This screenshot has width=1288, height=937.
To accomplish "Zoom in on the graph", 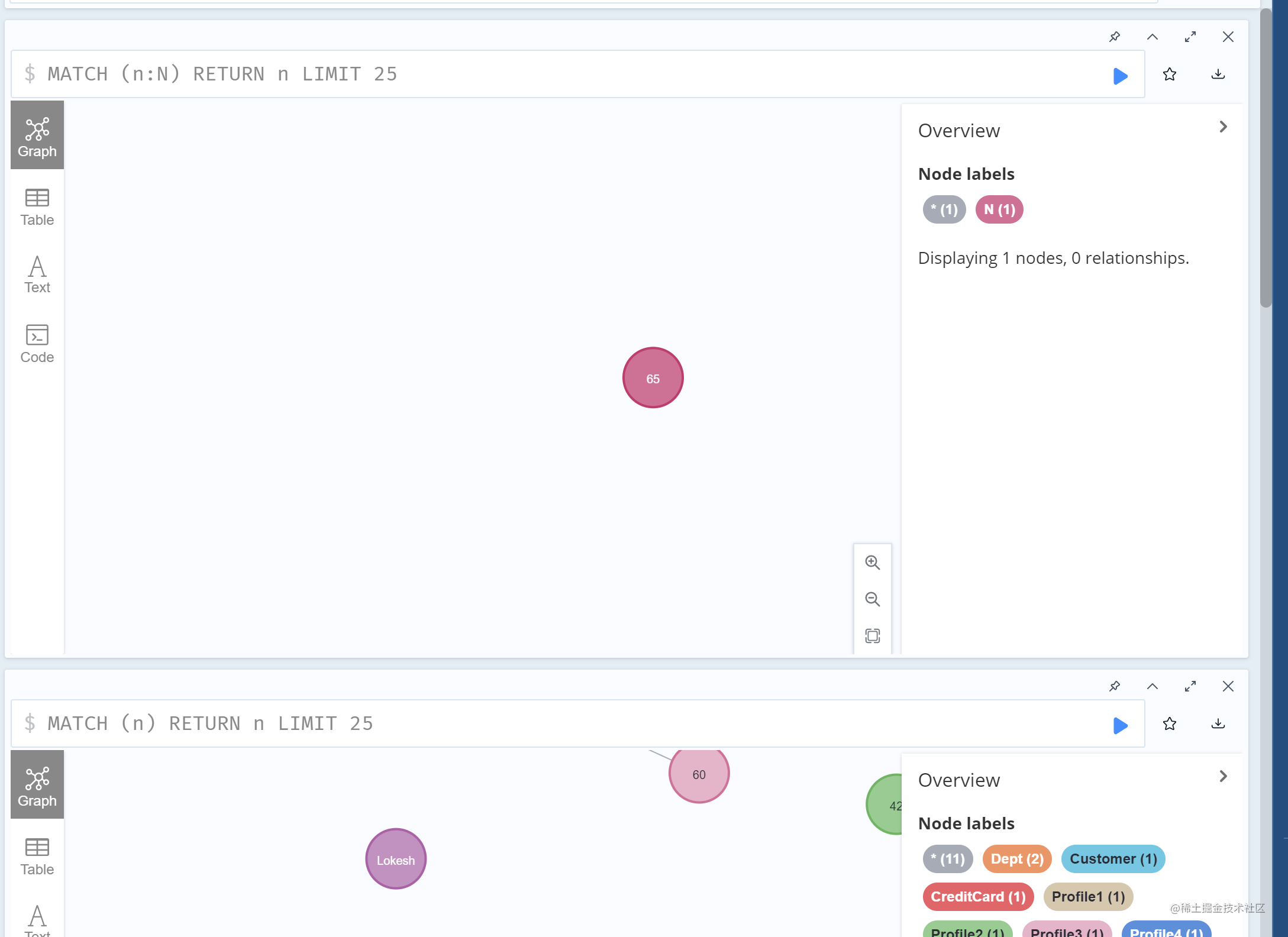I will (x=872, y=563).
